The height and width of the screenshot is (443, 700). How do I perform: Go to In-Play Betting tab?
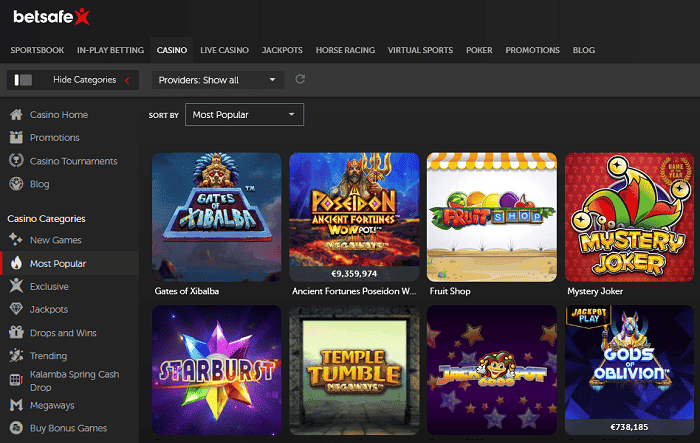click(x=110, y=50)
